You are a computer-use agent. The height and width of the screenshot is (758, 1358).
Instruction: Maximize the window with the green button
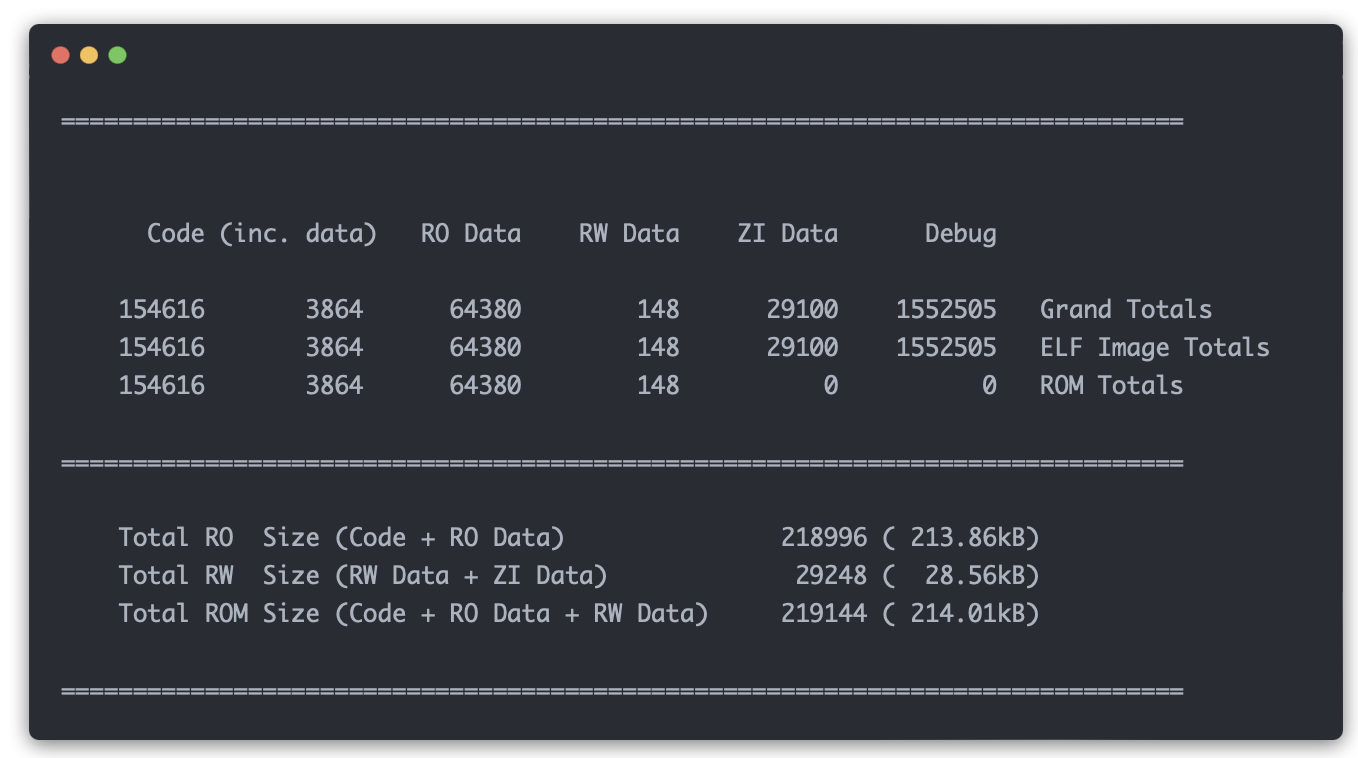click(117, 55)
